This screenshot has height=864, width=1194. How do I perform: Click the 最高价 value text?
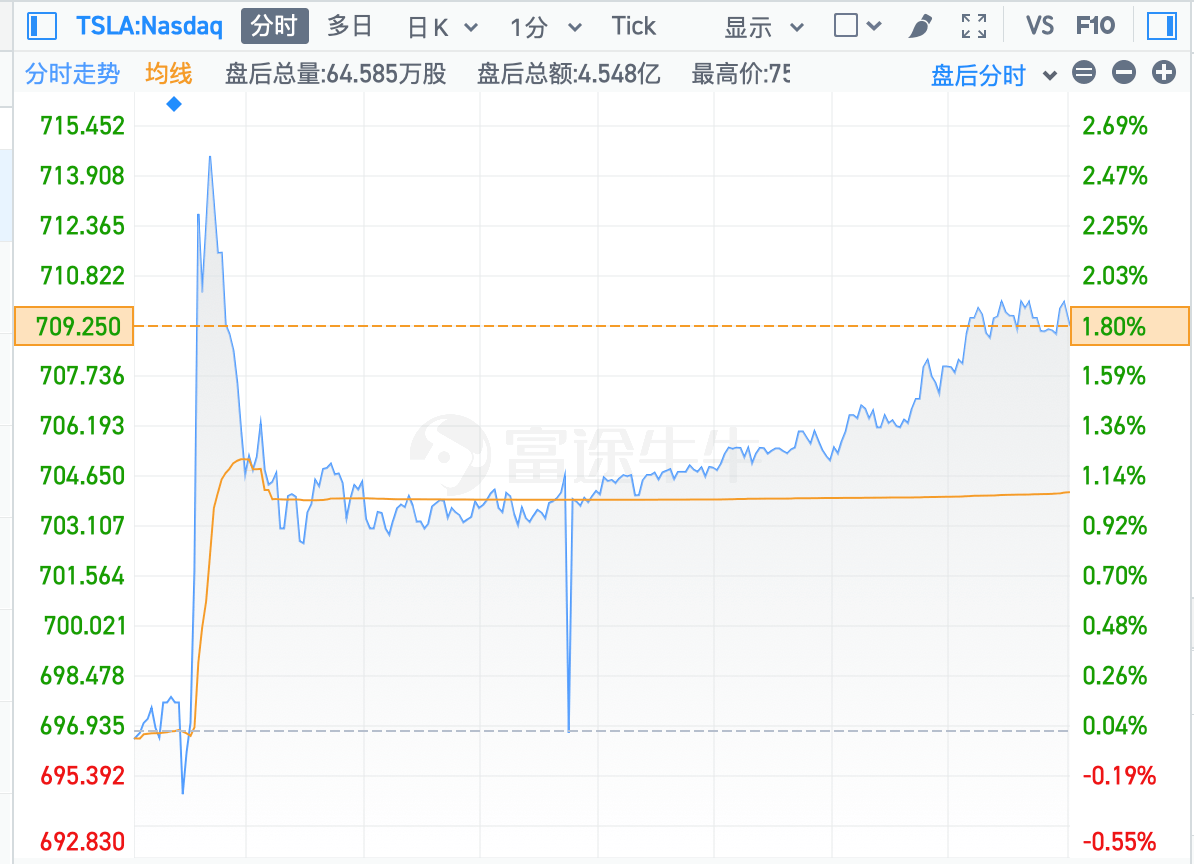tap(741, 74)
